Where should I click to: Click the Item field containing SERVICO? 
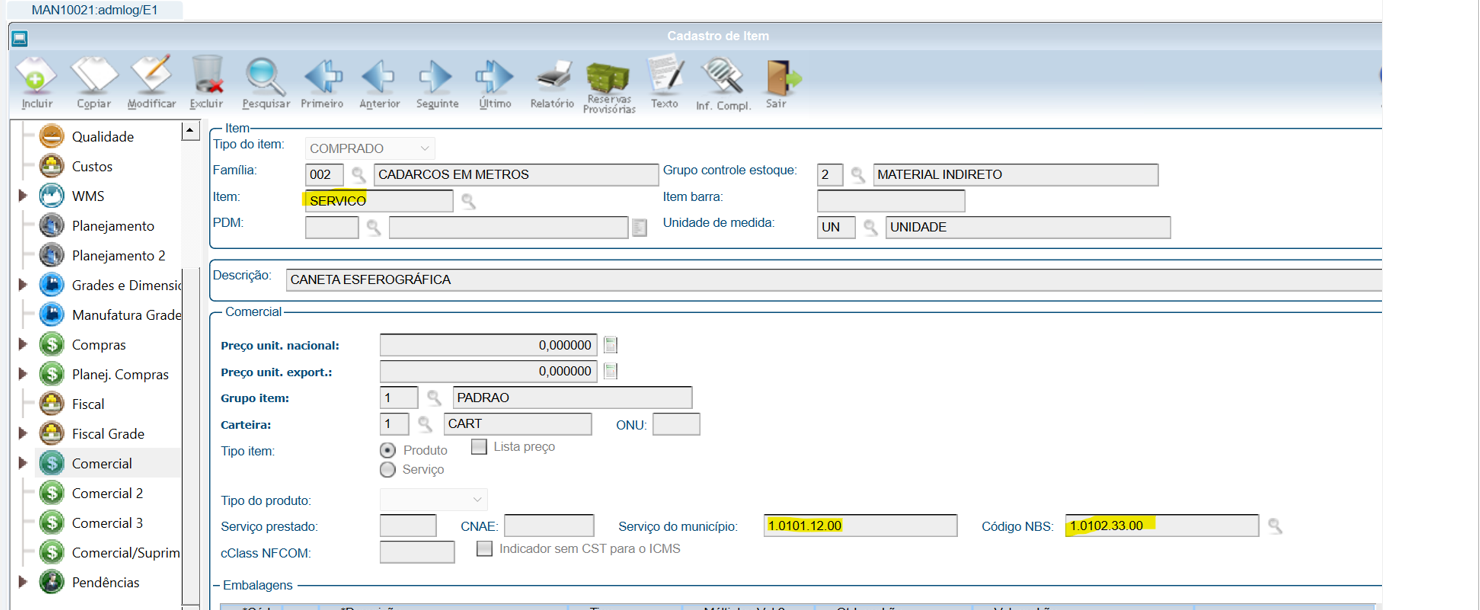pyautogui.click(x=379, y=201)
